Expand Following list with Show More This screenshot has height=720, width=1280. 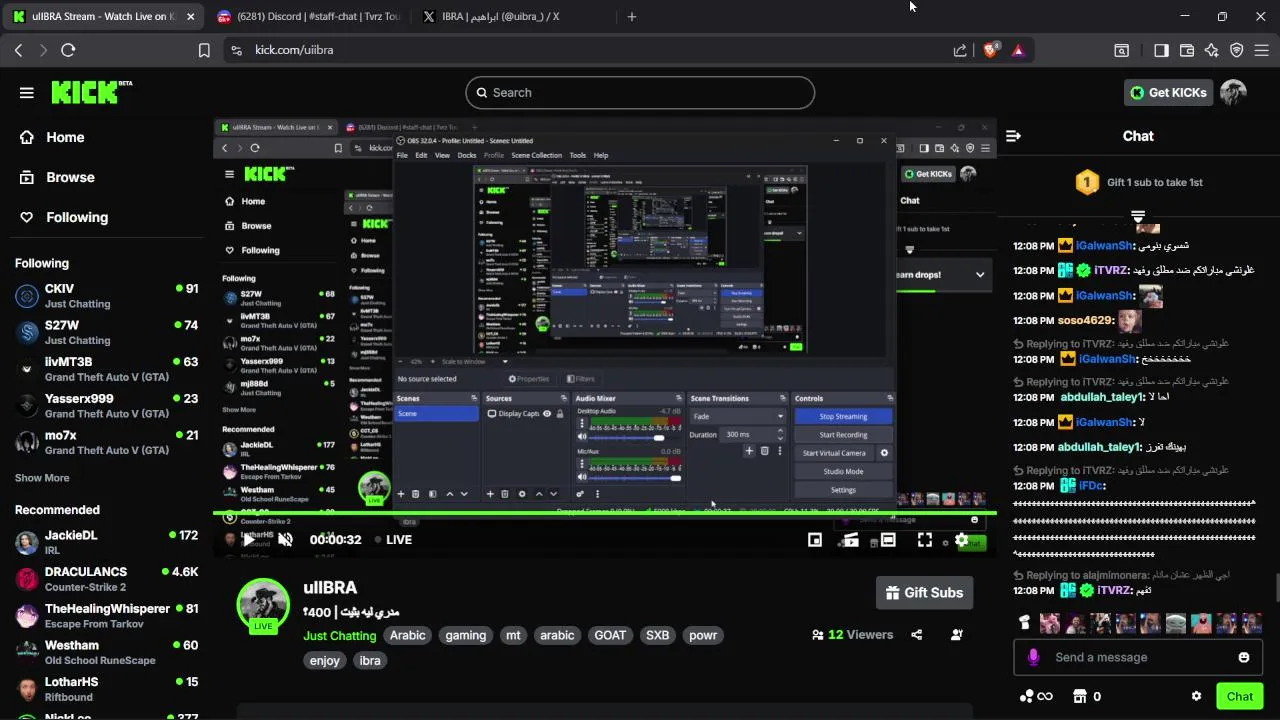42,478
